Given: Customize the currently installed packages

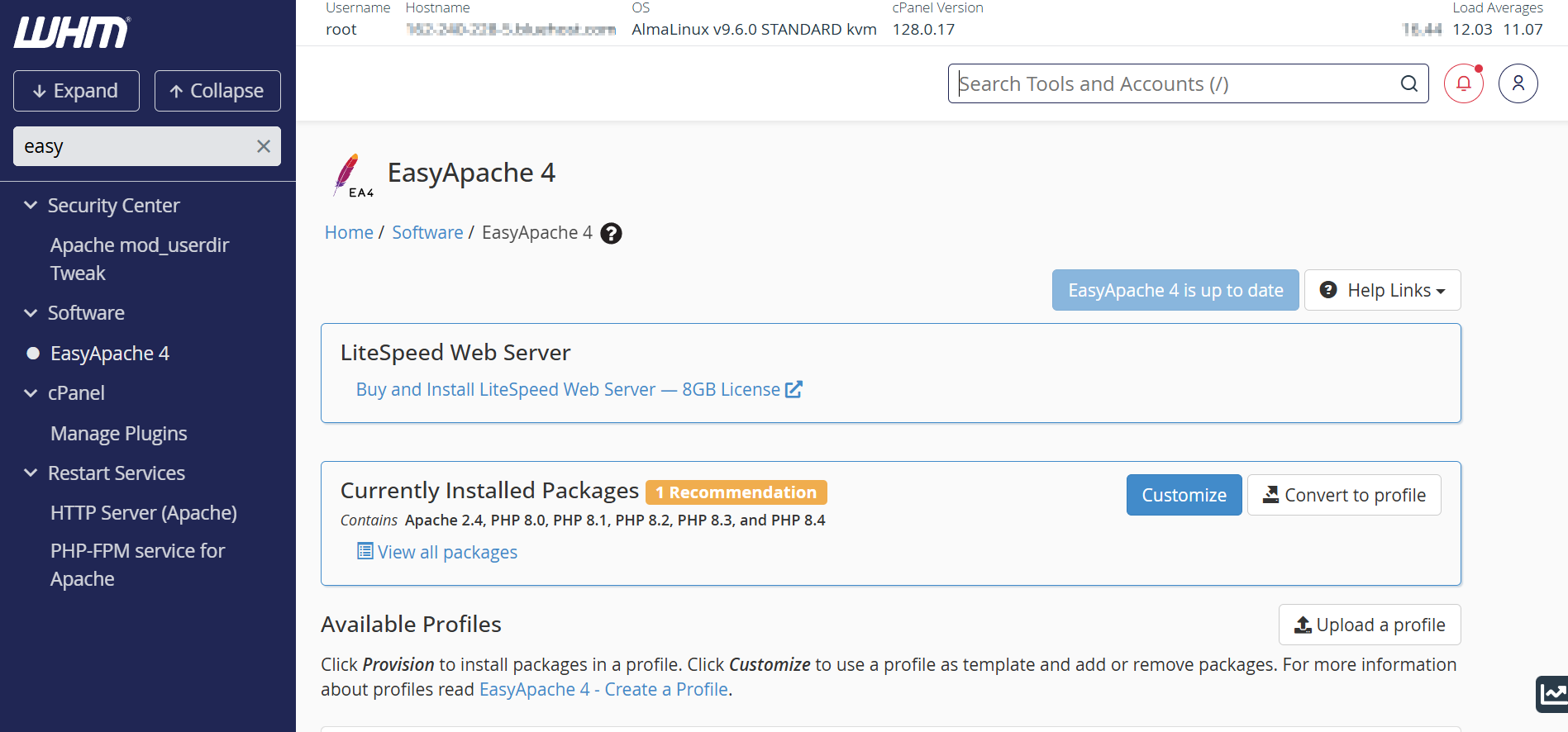Looking at the screenshot, I should coord(1184,495).
